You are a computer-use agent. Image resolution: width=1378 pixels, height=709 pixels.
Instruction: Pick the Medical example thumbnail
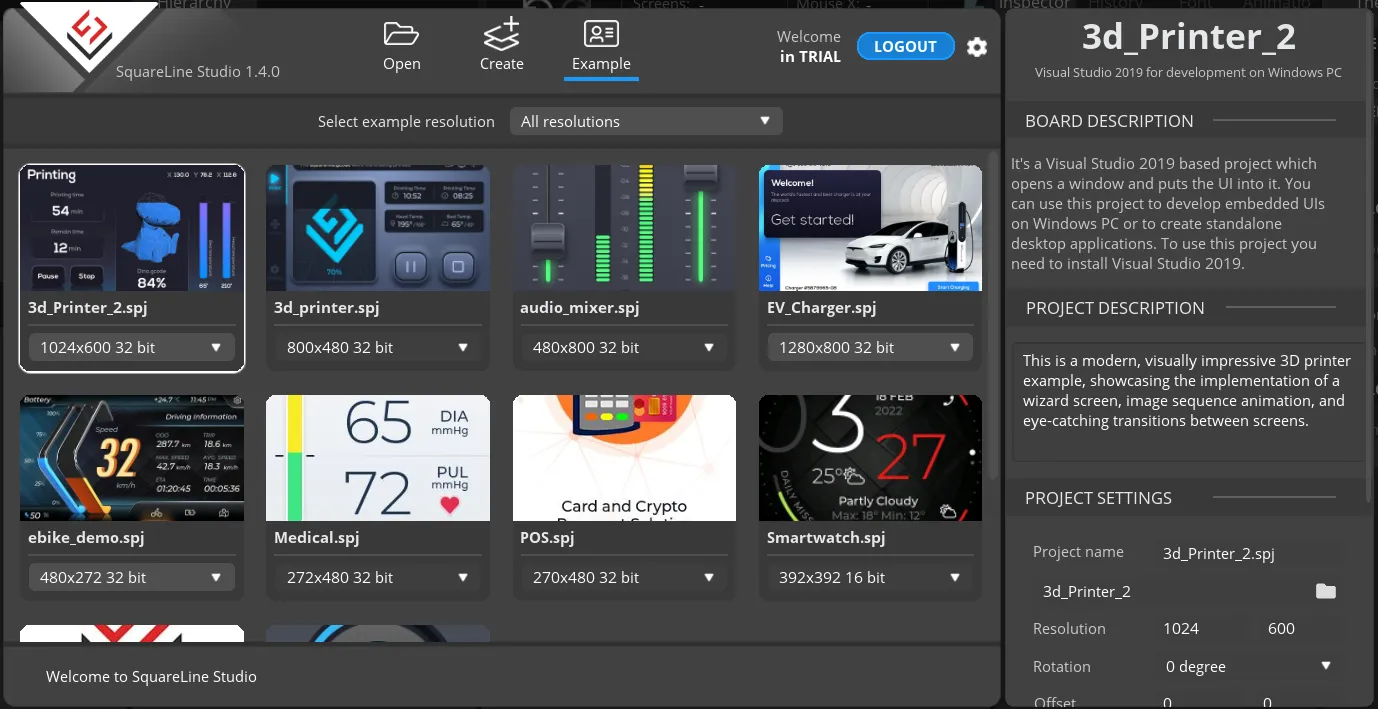point(377,458)
